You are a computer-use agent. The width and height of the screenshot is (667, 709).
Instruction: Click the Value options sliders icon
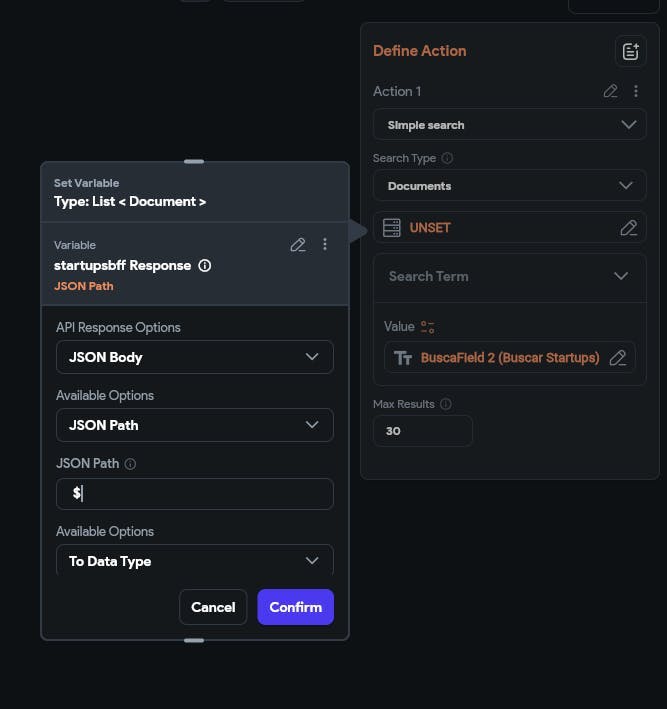pos(427,327)
